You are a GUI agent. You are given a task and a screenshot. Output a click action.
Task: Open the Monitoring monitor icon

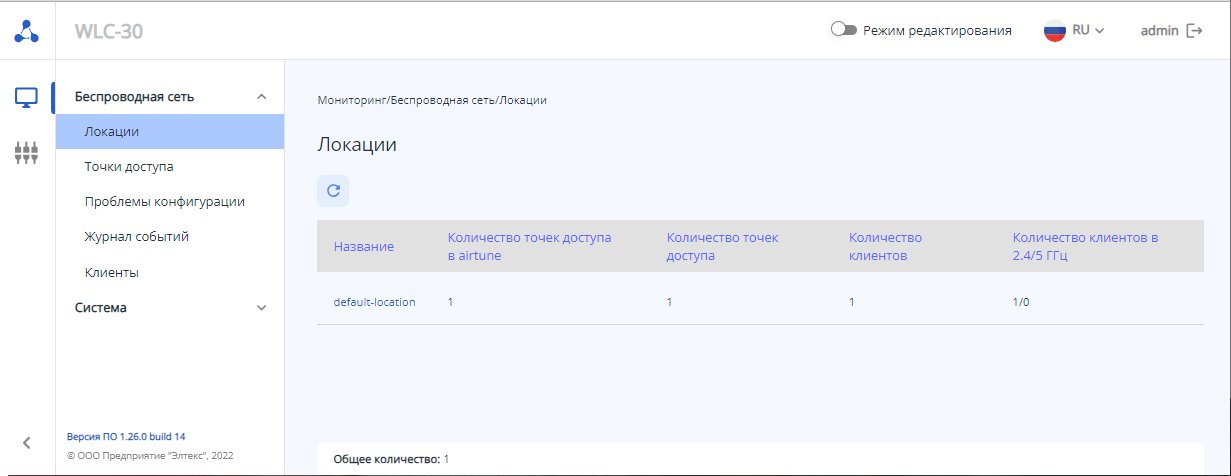(27, 98)
